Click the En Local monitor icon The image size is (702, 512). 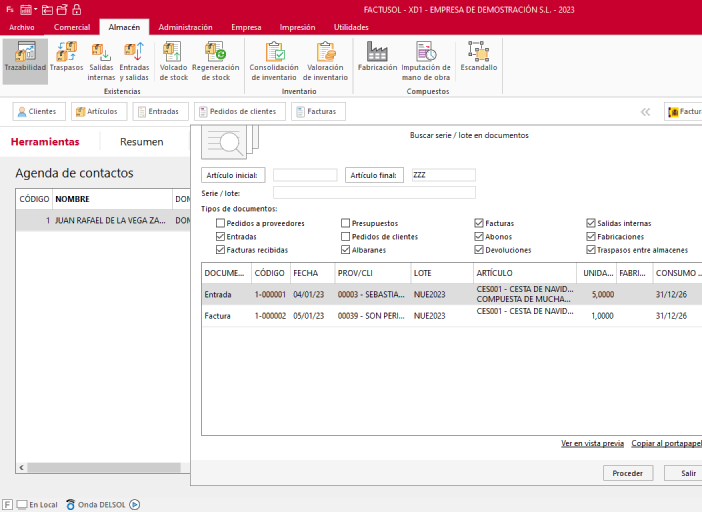[x=22, y=504]
